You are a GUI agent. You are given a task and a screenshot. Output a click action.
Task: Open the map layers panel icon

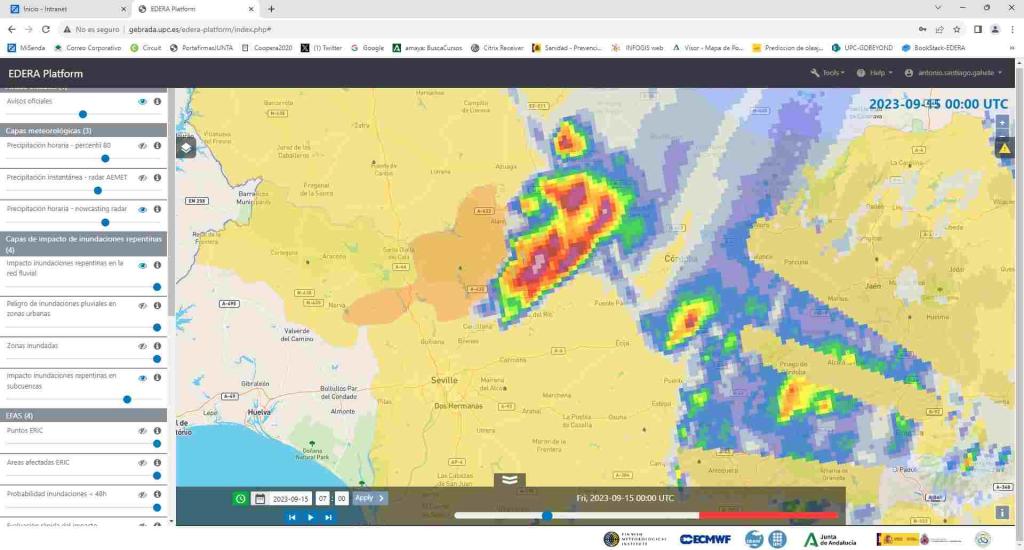pyautogui.click(x=186, y=148)
